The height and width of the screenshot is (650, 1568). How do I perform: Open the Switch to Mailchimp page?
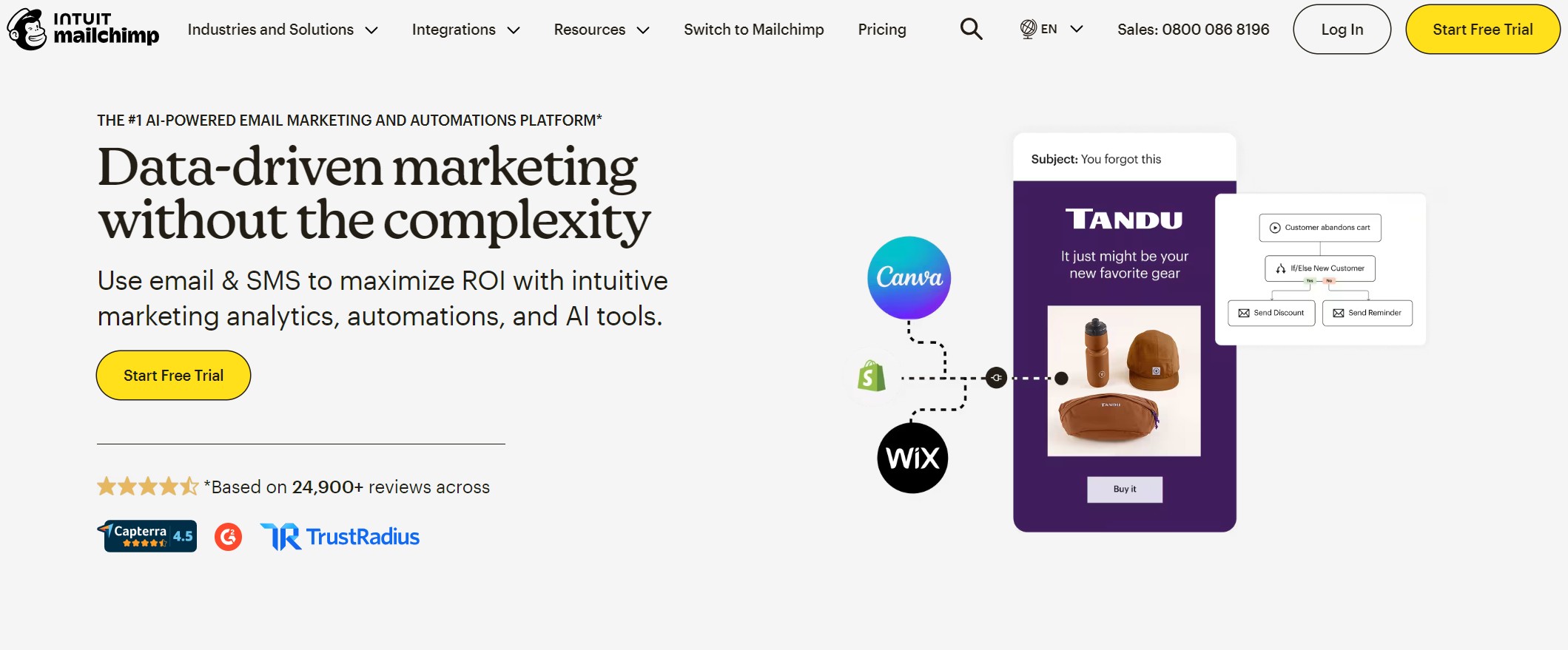[x=753, y=30]
